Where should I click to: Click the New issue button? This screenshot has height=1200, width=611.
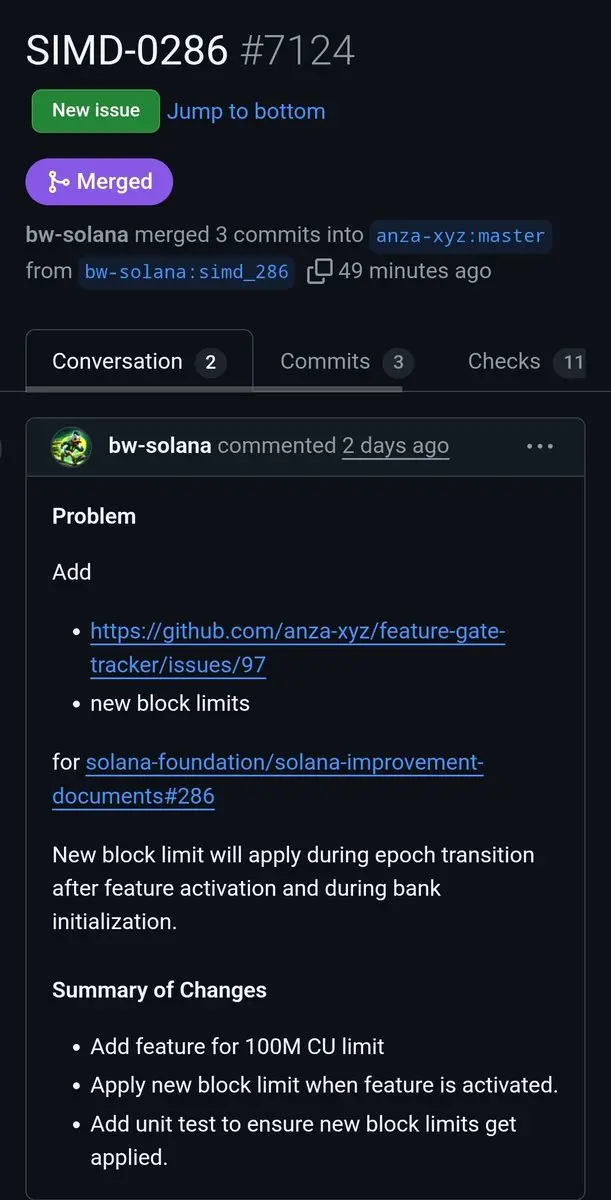point(96,111)
